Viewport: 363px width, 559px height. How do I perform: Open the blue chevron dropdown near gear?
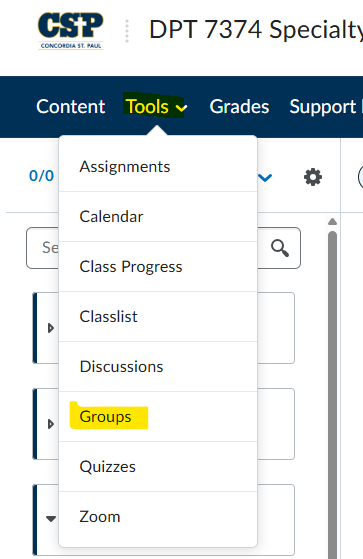265,177
